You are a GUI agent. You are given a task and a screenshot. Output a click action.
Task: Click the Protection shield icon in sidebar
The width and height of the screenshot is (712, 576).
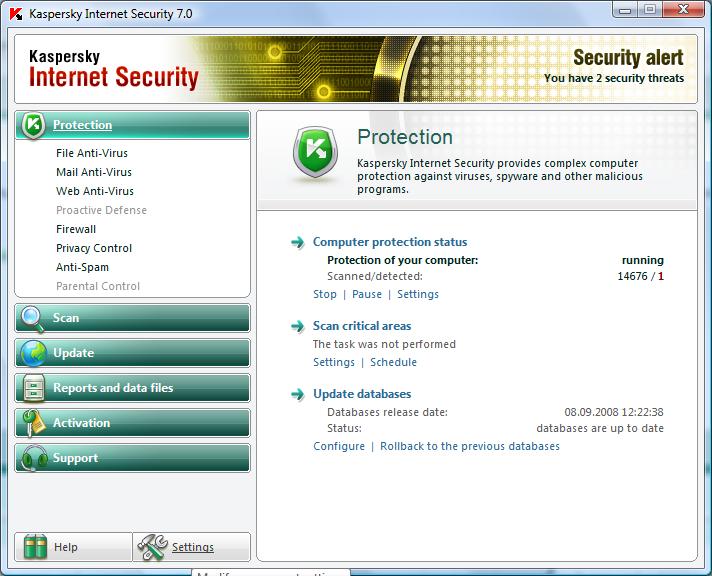pyautogui.click(x=34, y=125)
